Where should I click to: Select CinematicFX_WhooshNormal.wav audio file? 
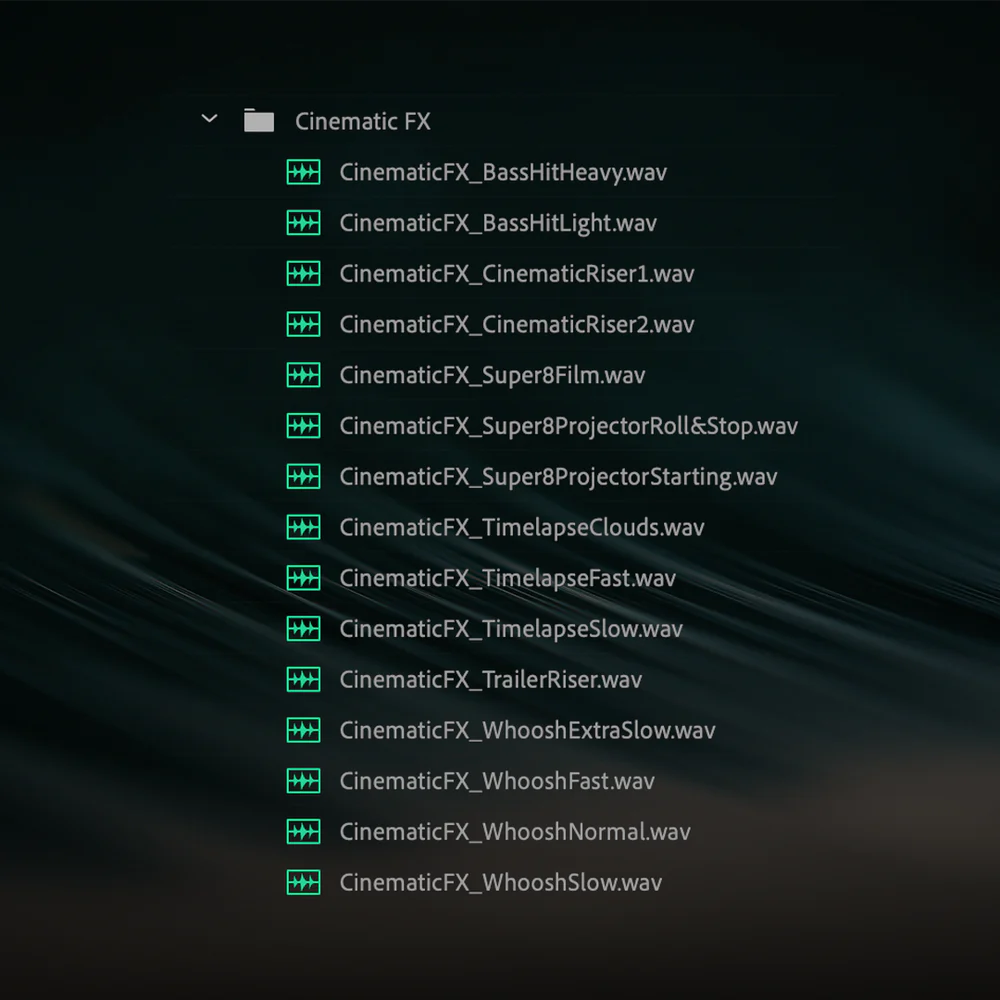point(515,832)
